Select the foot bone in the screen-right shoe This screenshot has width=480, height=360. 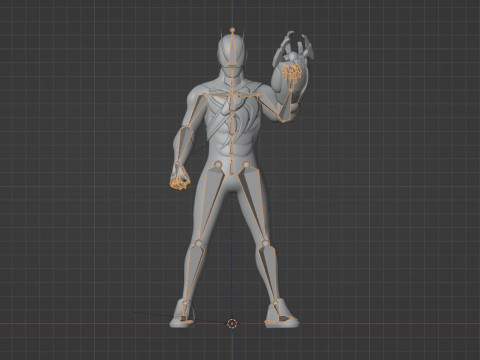(278, 310)
